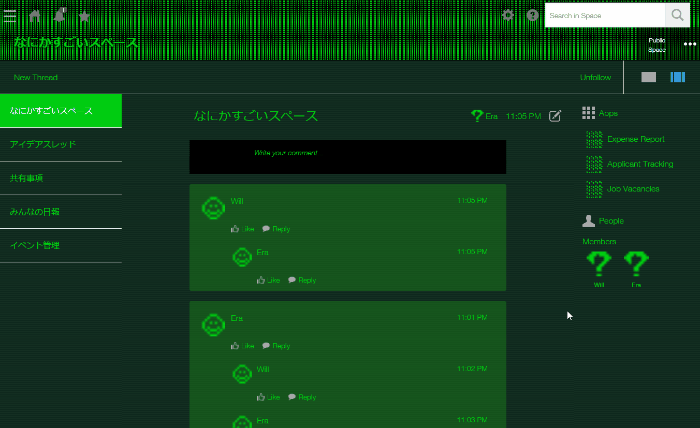Open the help question mark icon
This screenshot has height=428, width=700.
click(x=533, y=16)
